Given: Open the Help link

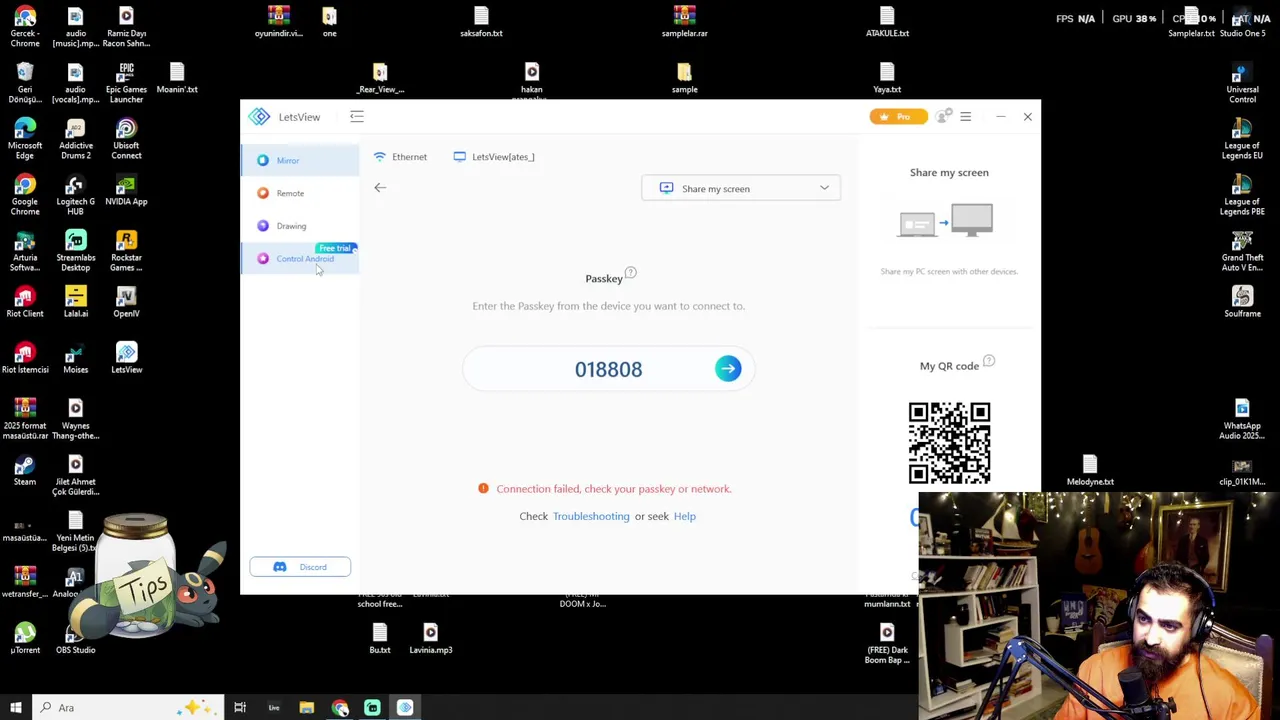Looking at the screenshot, I should (x=685, y=516).
